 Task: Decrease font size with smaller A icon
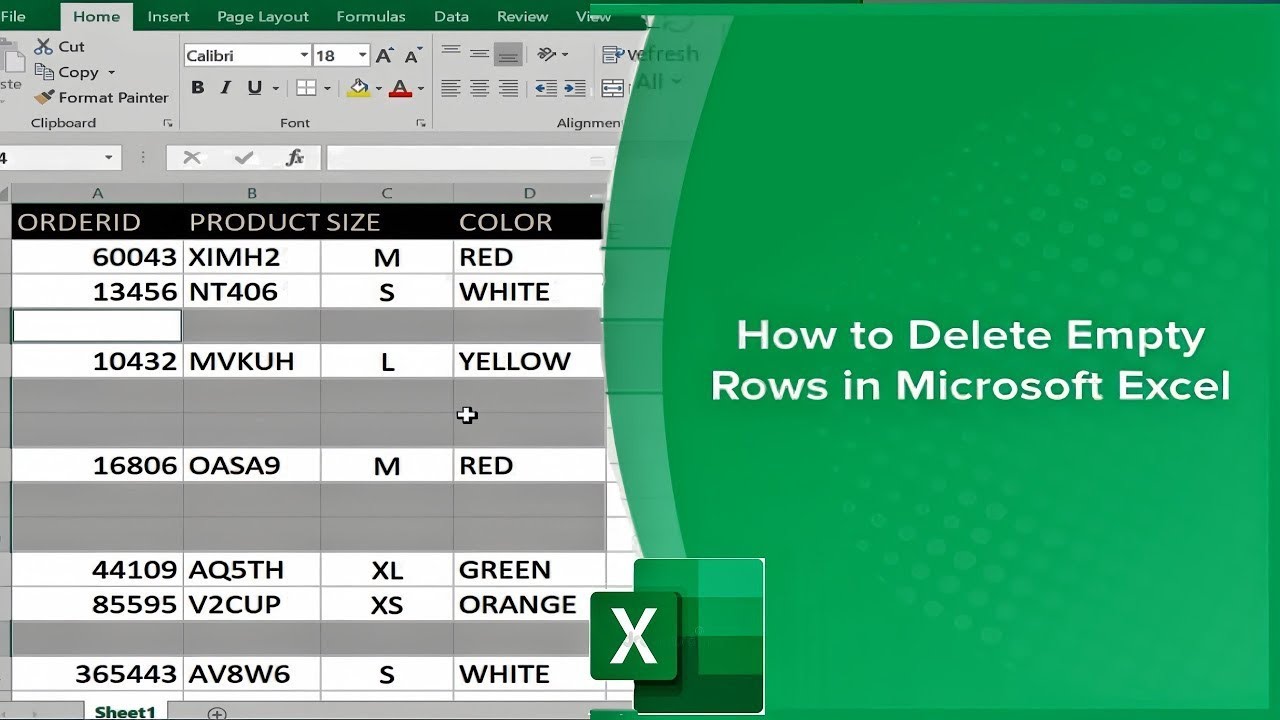pos(413,56)
